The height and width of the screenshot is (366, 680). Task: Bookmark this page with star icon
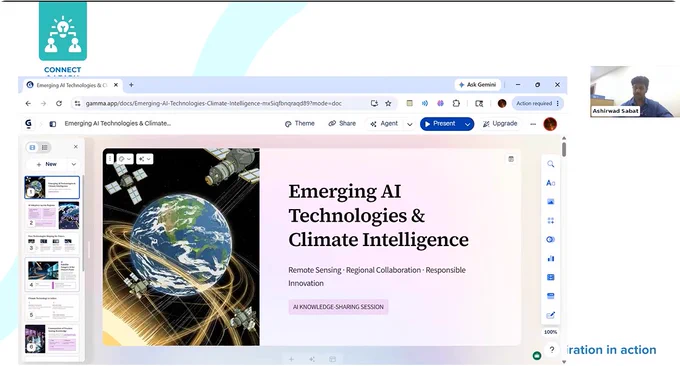(x=388, y=103)
